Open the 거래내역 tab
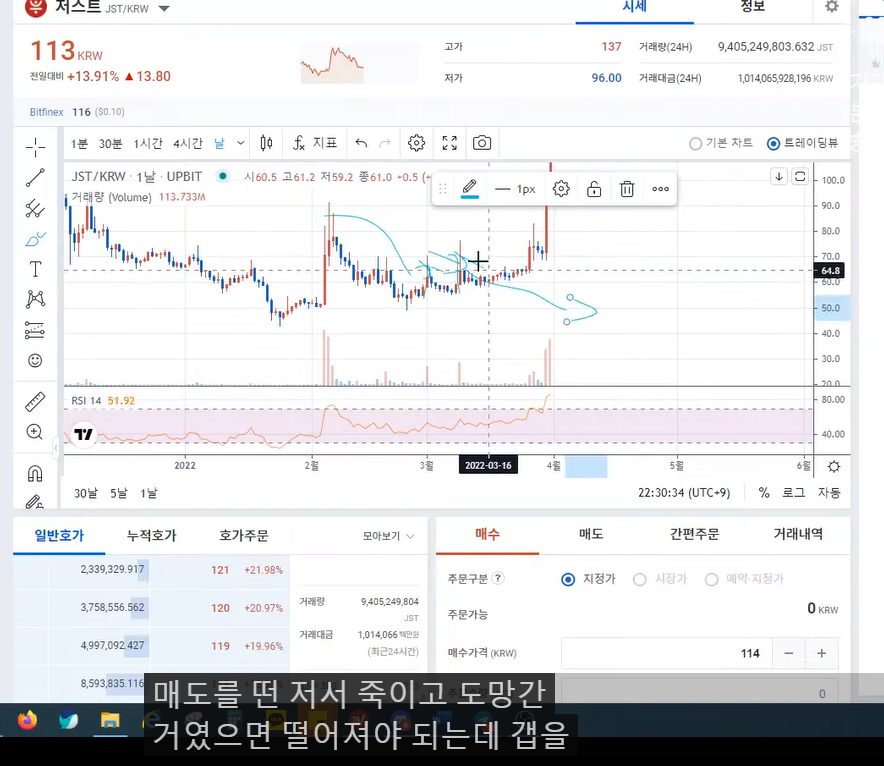884x766 pixels. [798, 534]
